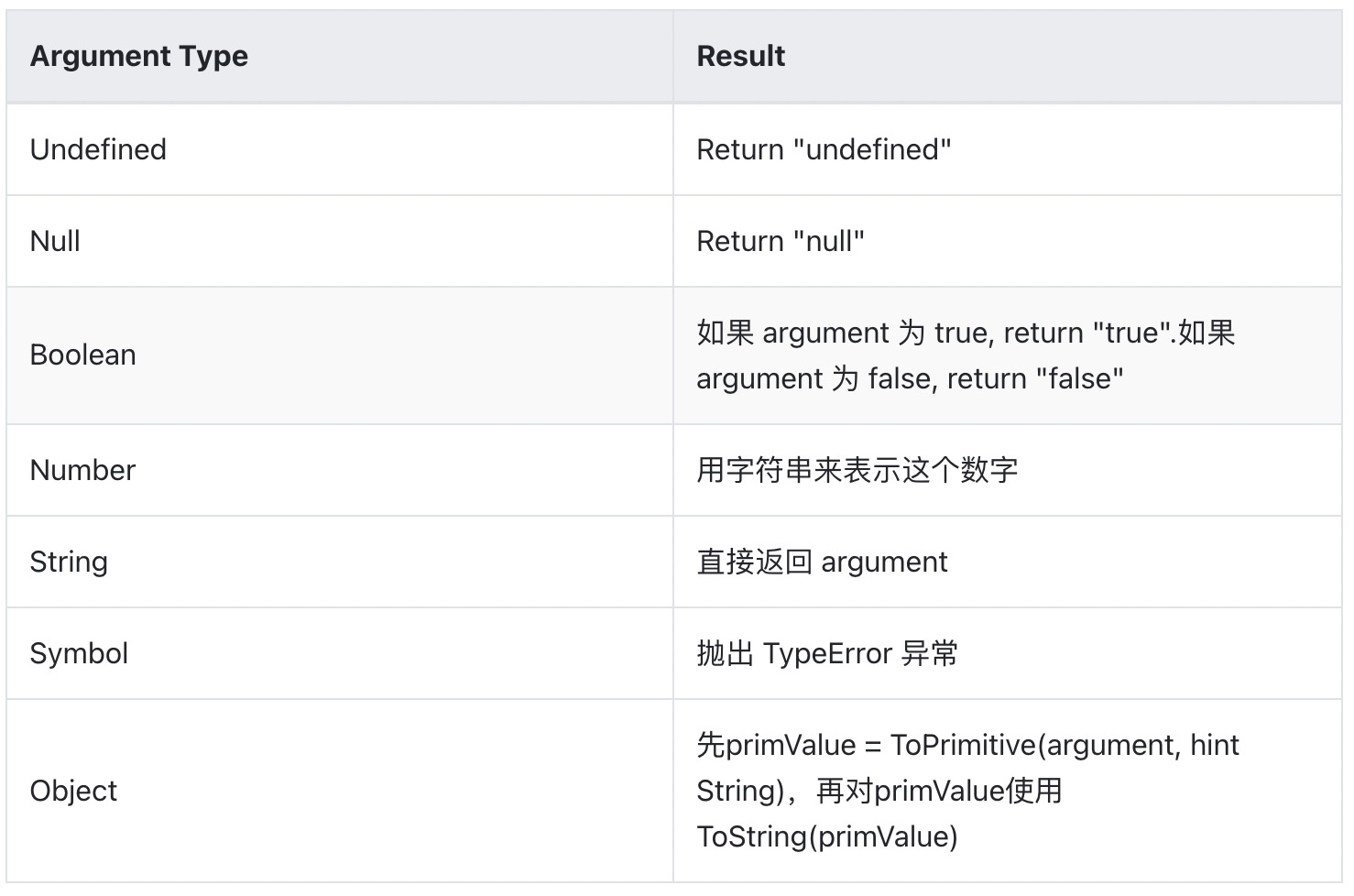
Task: Select the Number argument type cell
Action: click(82, 470)
